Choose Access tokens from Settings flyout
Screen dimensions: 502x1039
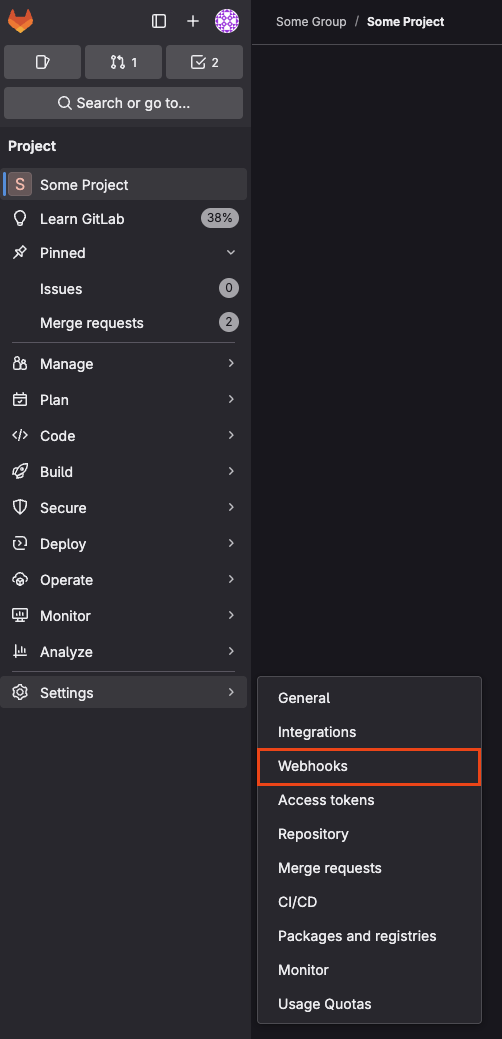369,800
